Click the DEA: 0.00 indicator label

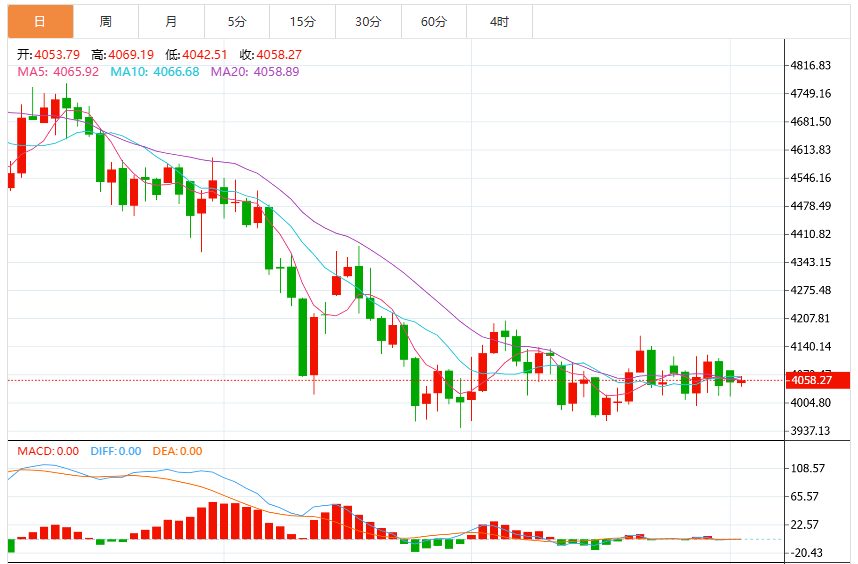[x=177, y=451]
